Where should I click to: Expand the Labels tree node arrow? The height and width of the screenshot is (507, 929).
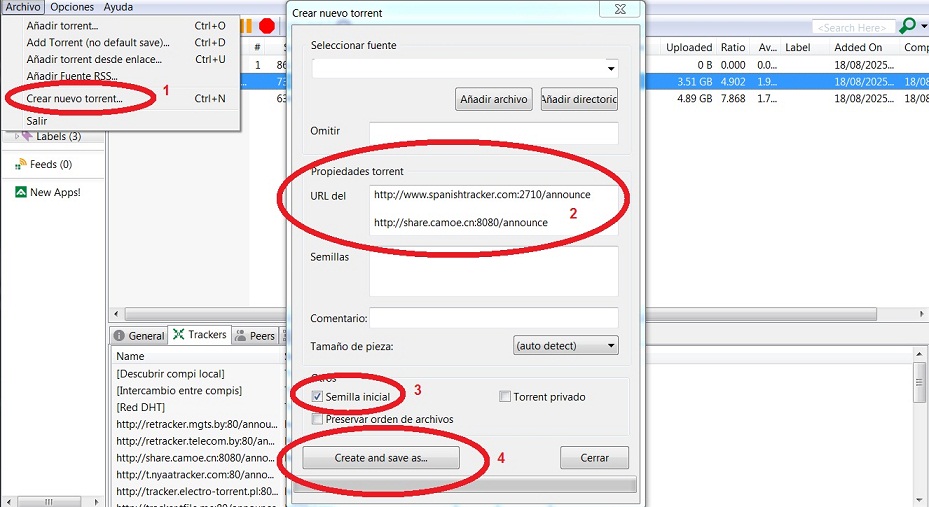coord(16,136)
